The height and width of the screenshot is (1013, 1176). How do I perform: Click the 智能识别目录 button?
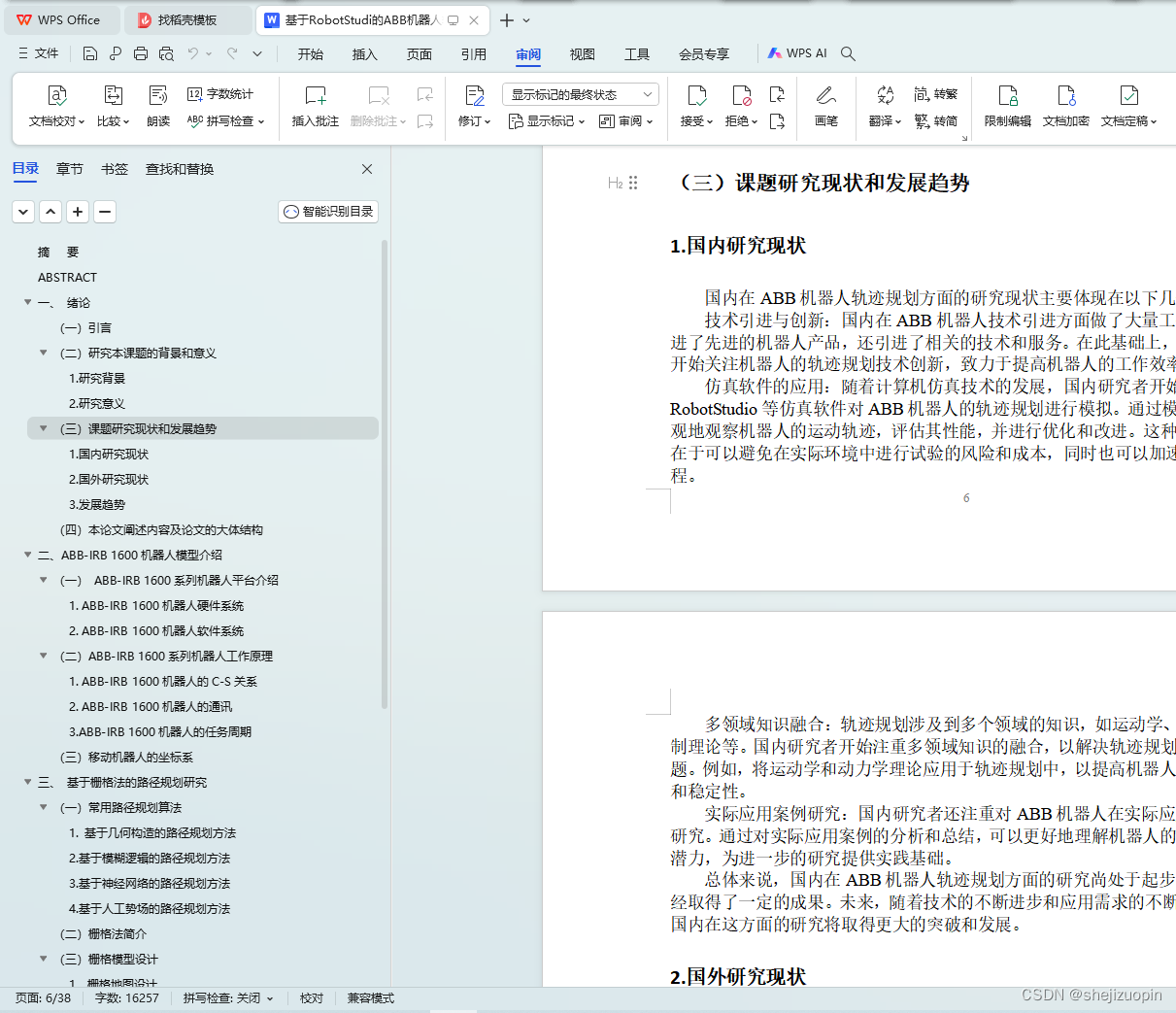pos(328,212)
